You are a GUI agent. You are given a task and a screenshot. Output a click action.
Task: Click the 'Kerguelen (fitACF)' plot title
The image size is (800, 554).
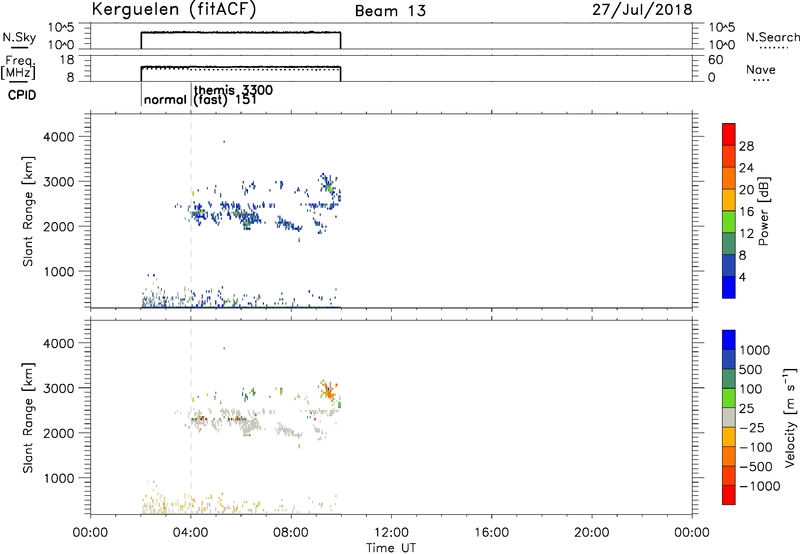173,10
